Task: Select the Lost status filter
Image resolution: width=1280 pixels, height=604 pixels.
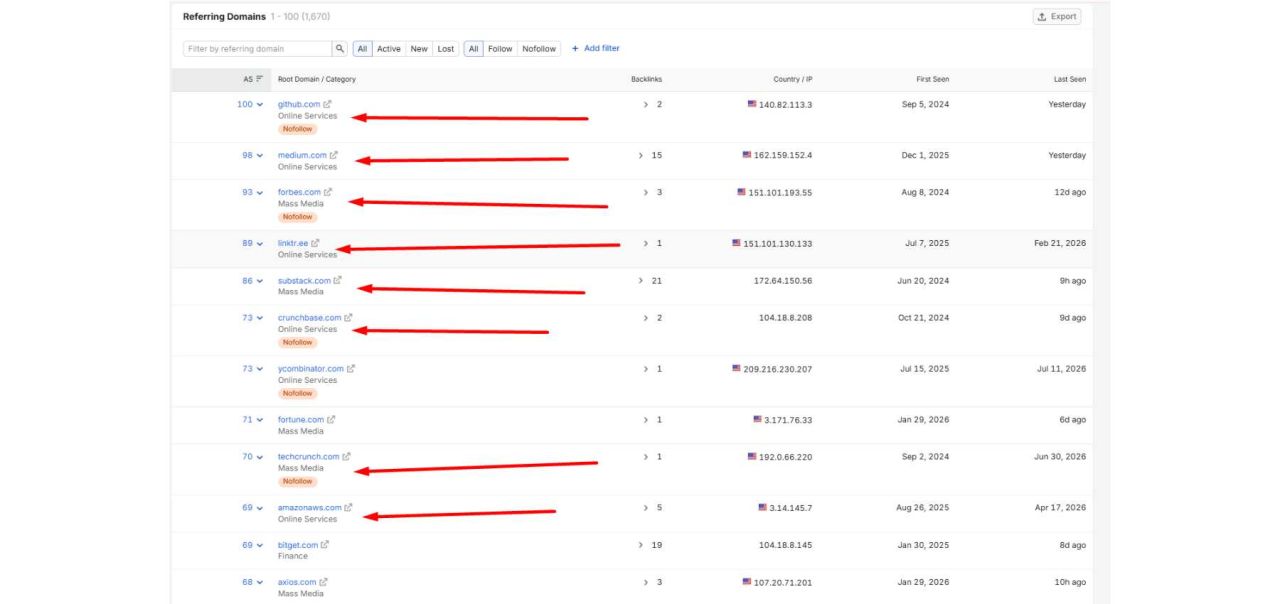Action: pos(445,48)
